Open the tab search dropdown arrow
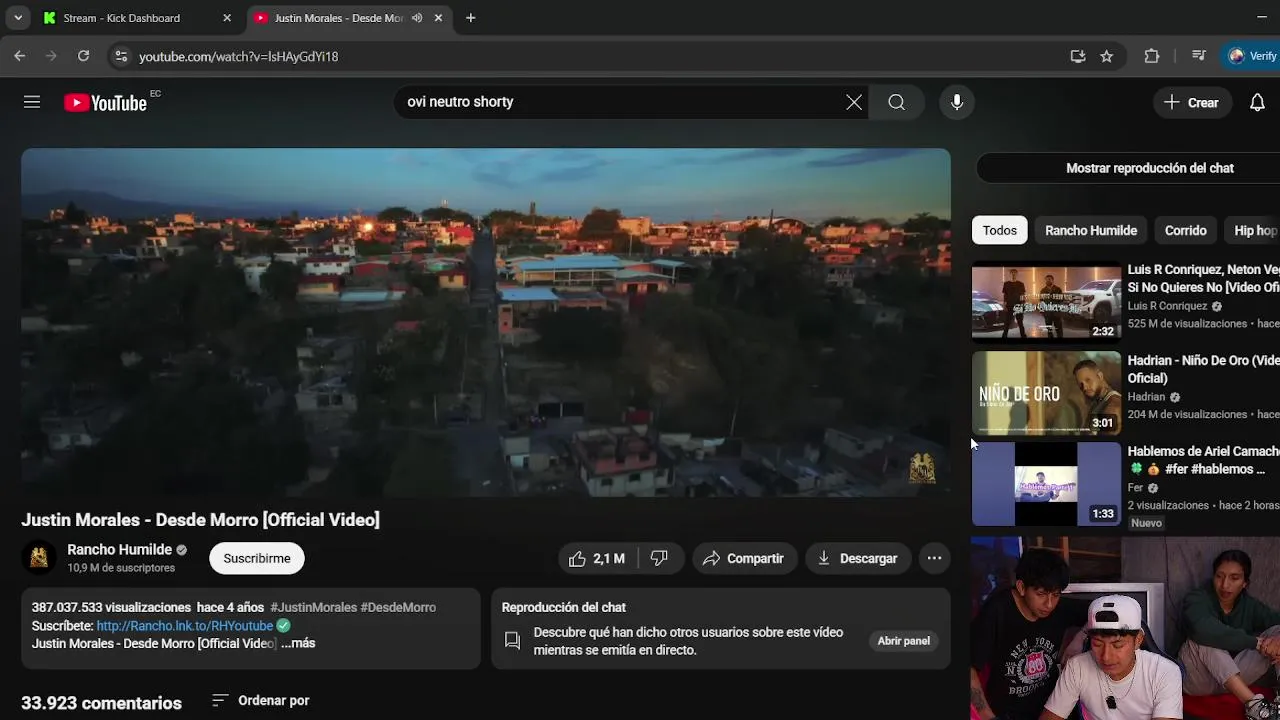The image size is (1280, 720). pyautogui.click(x=18, y=18)
